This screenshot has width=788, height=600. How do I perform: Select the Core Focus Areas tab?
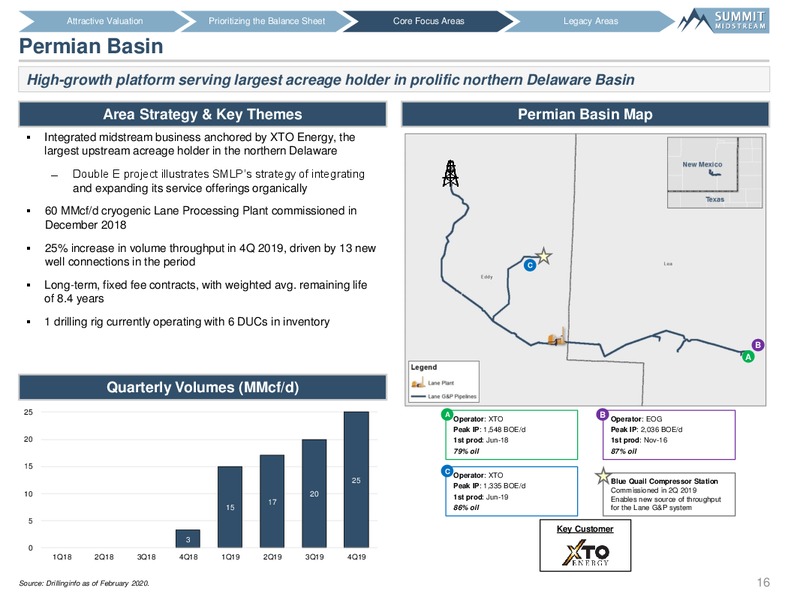pos(428,21)
